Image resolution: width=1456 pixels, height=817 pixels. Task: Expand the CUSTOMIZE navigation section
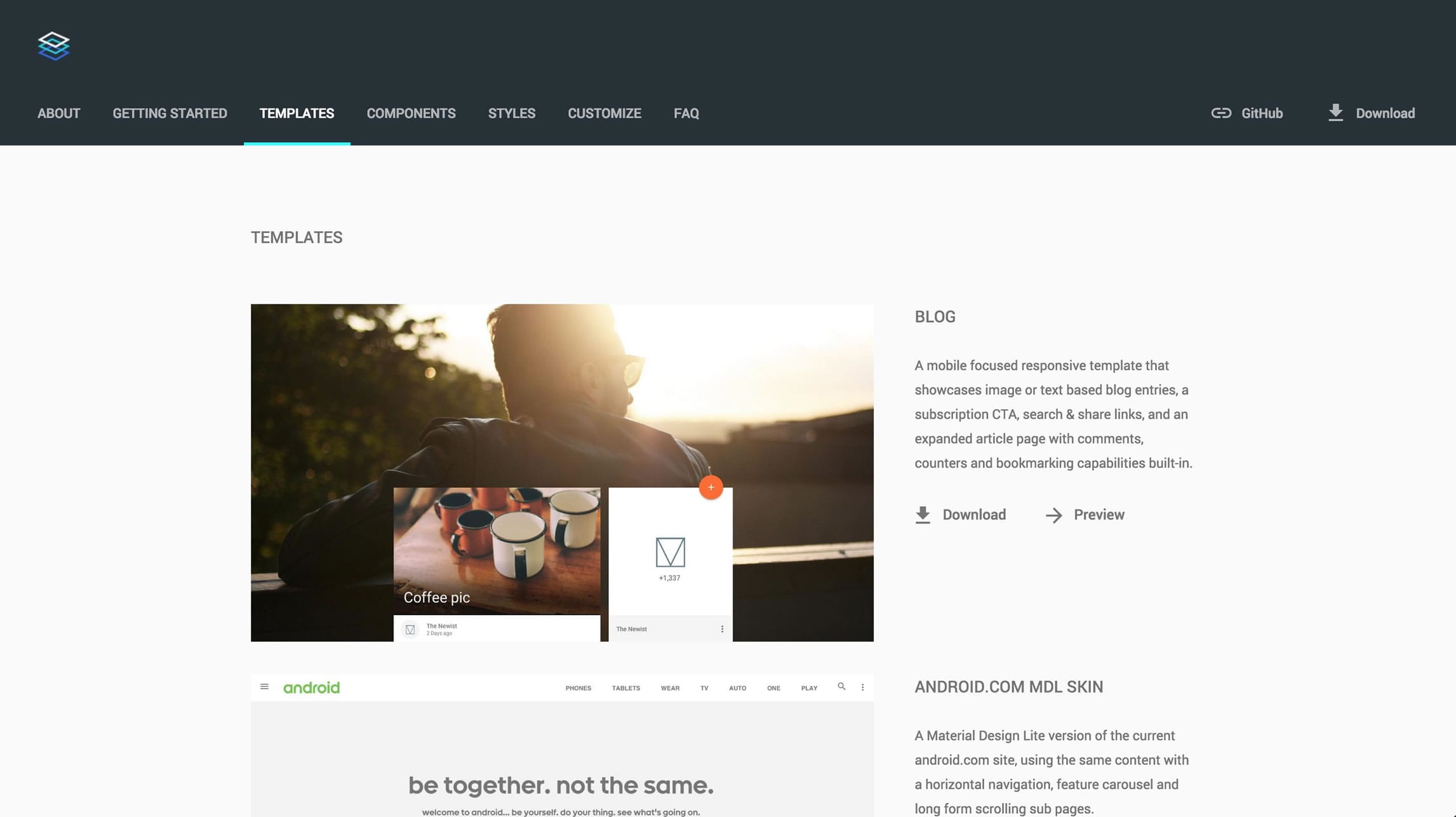[604, 113]
